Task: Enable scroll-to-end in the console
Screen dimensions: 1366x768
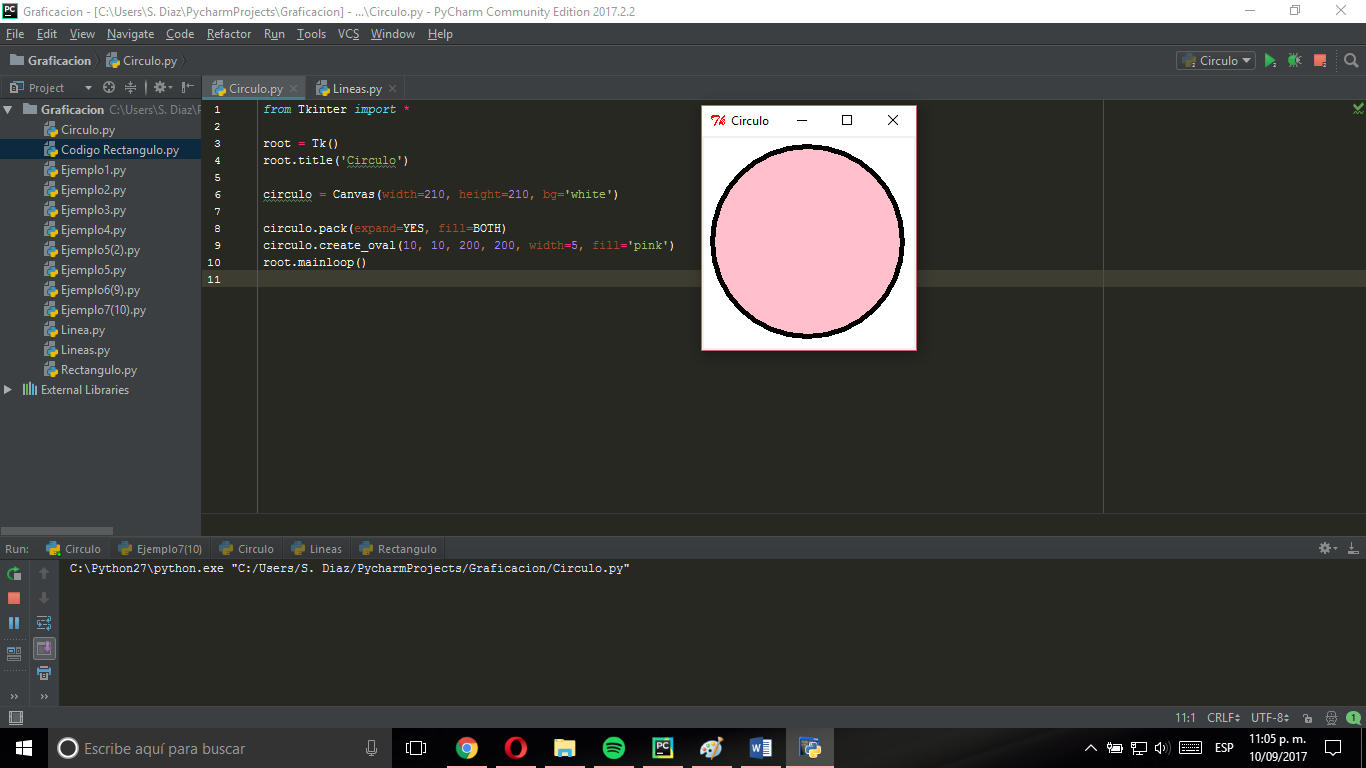Action: pyautogui.click(x=43, y=647)
